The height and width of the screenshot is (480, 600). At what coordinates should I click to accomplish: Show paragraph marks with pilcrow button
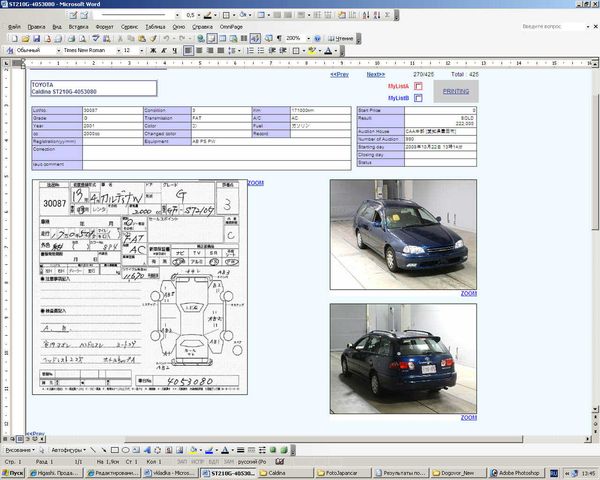(279, 39)
